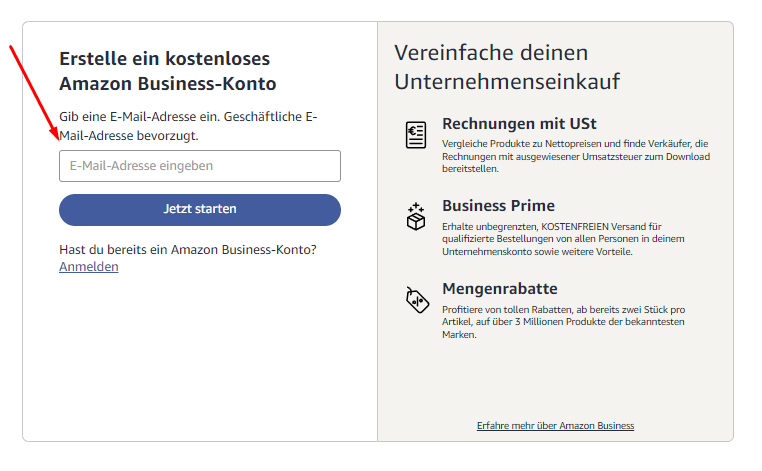Click the Business Prime package icon

tap(416, 216)
